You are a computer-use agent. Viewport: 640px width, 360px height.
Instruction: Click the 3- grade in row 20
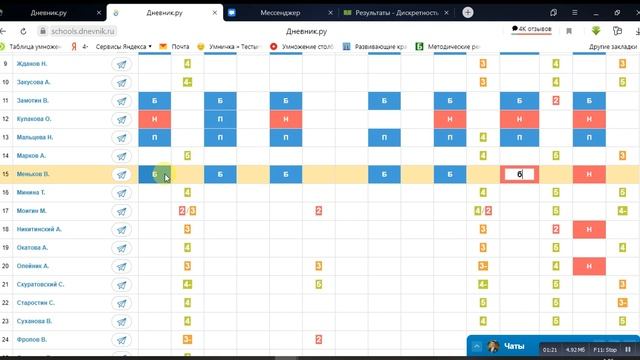(483, 266)
